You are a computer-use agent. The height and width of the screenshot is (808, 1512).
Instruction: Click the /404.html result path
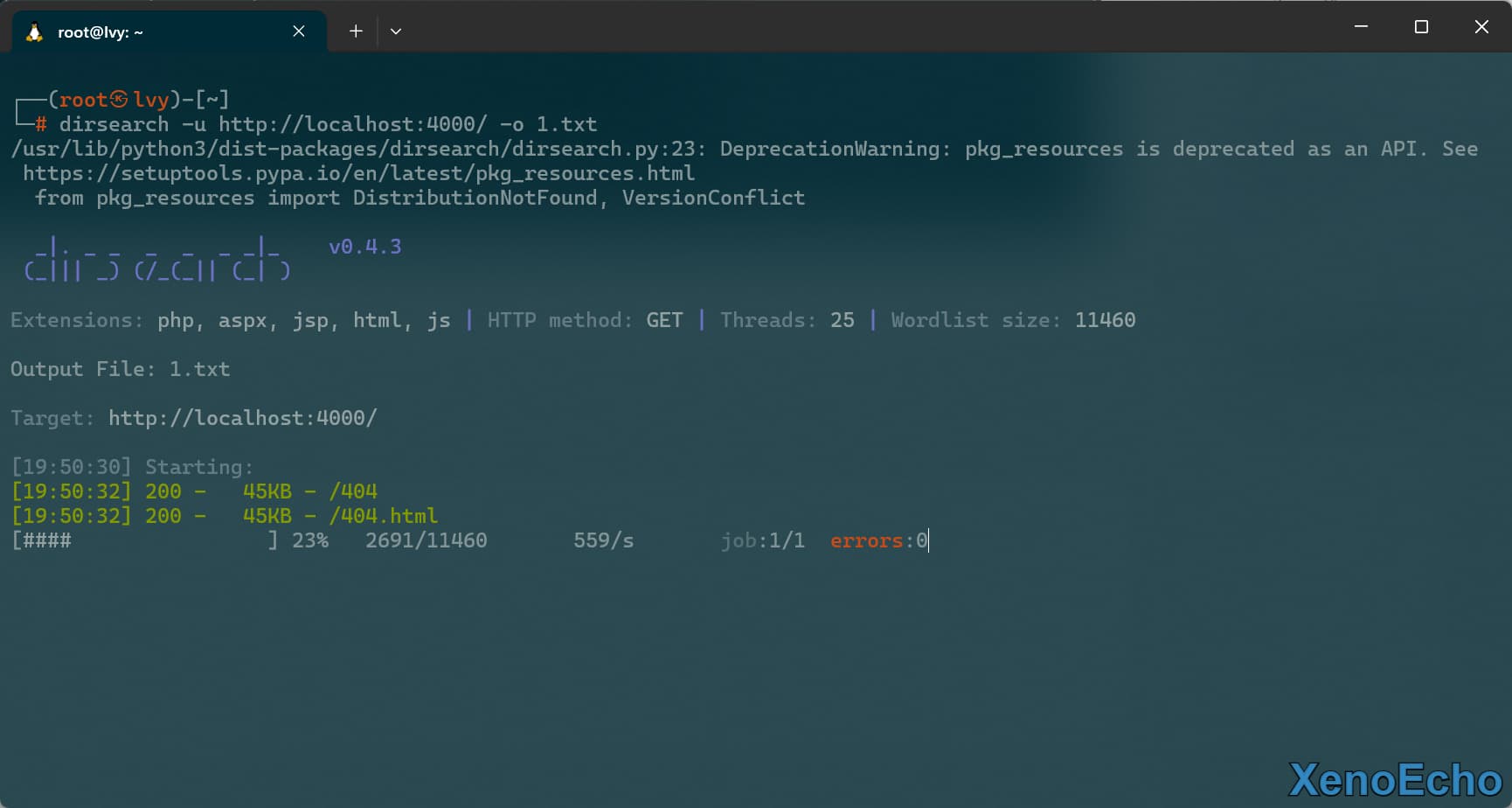(x=384, y=516)
